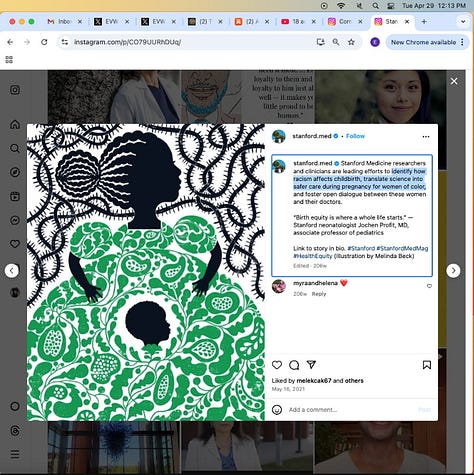Go back in Chrome
The height and width of the screenshot is (475, 474).
point(10,42)
